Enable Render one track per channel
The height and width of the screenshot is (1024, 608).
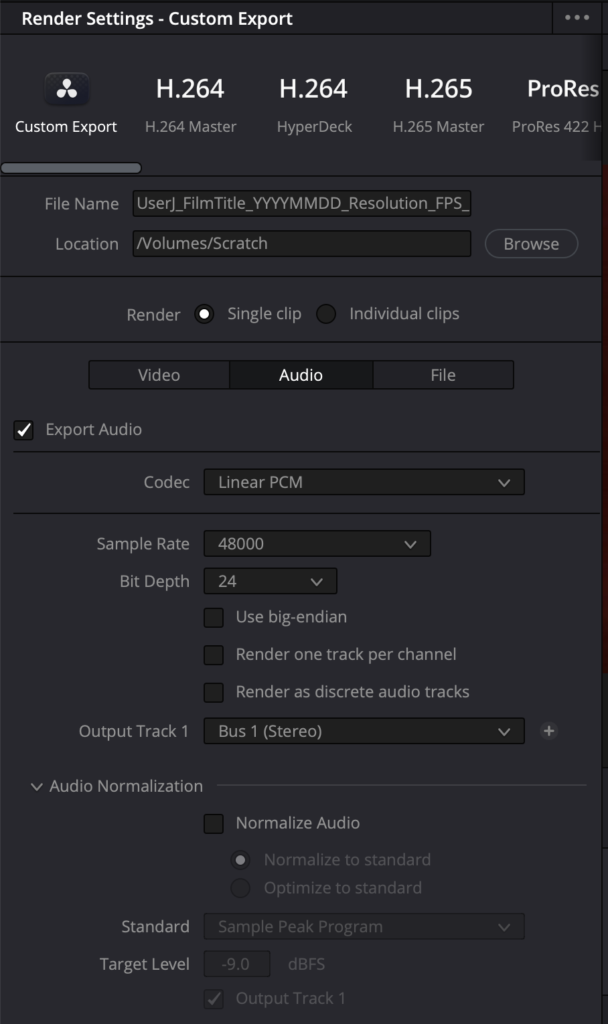[x=214, y=655]
